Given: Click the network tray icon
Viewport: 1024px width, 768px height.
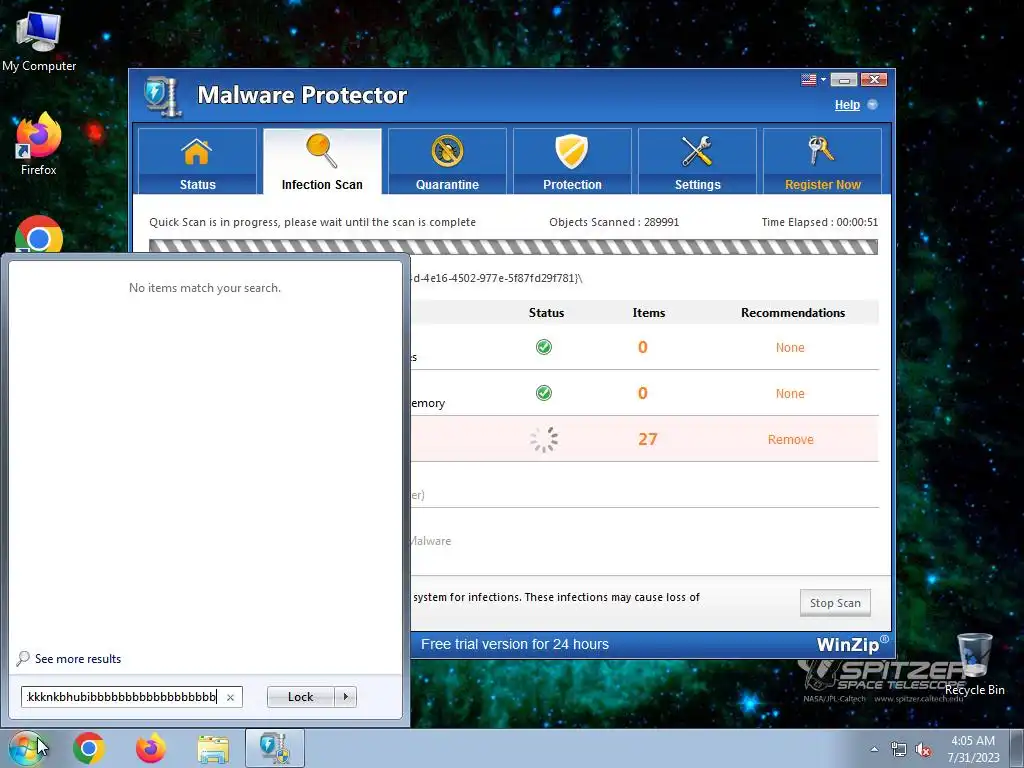Looking at the screenshot, I should click(x=899, y=750).
